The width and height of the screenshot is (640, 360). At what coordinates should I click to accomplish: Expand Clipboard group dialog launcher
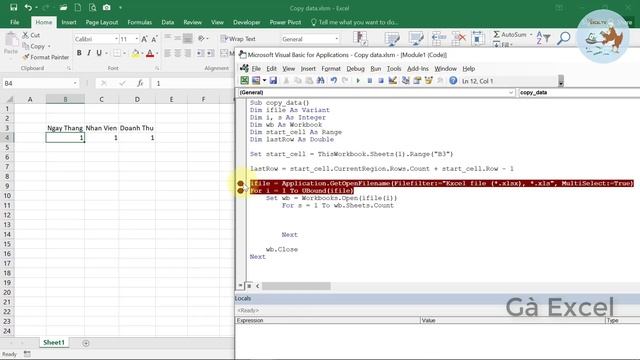[69, 68]
